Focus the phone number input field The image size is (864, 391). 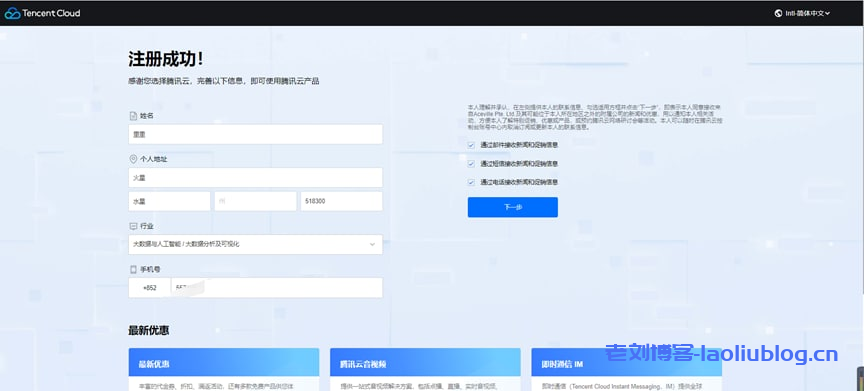(277, 288)
